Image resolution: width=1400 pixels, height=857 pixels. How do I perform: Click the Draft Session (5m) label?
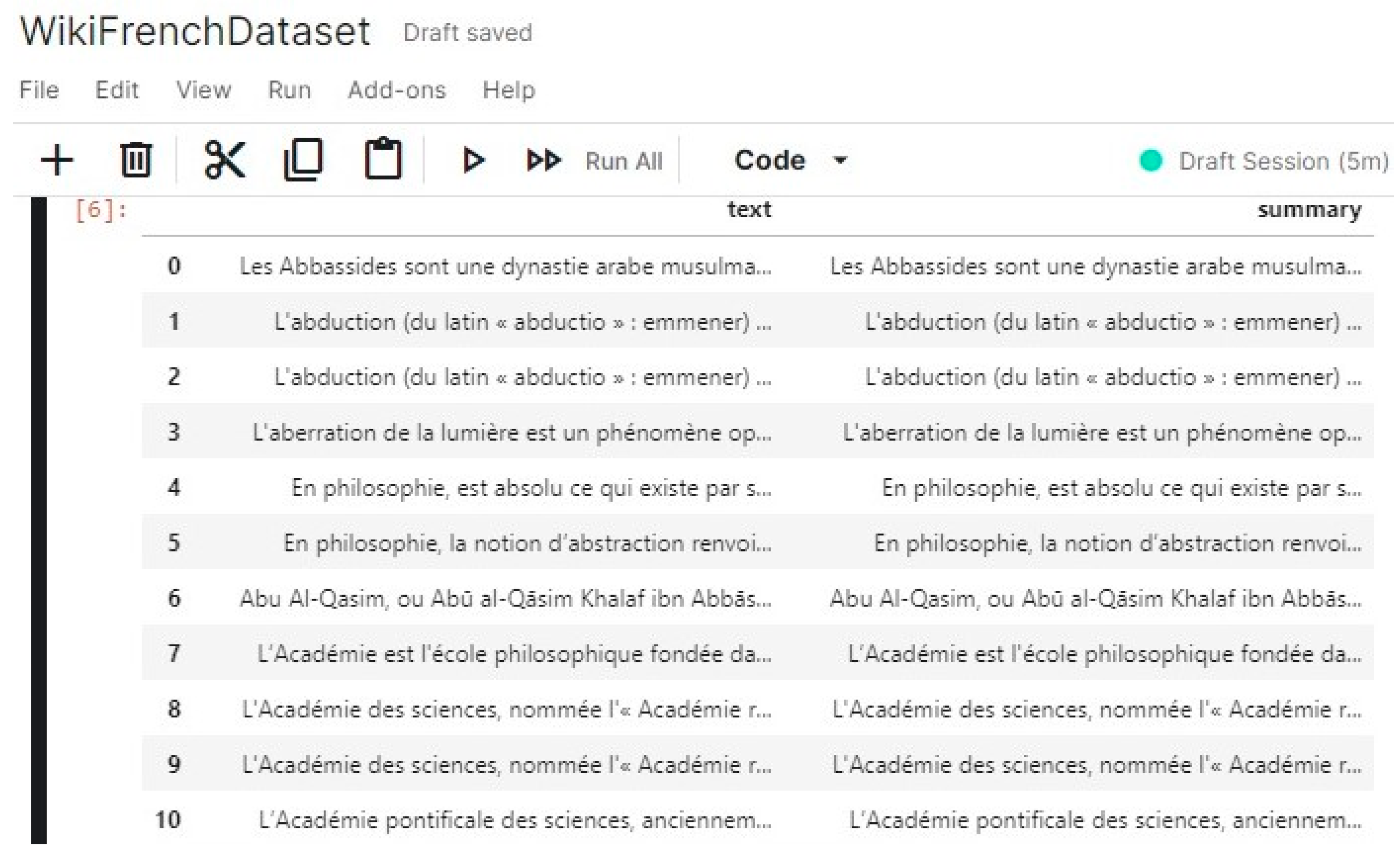pos(1284,161)
